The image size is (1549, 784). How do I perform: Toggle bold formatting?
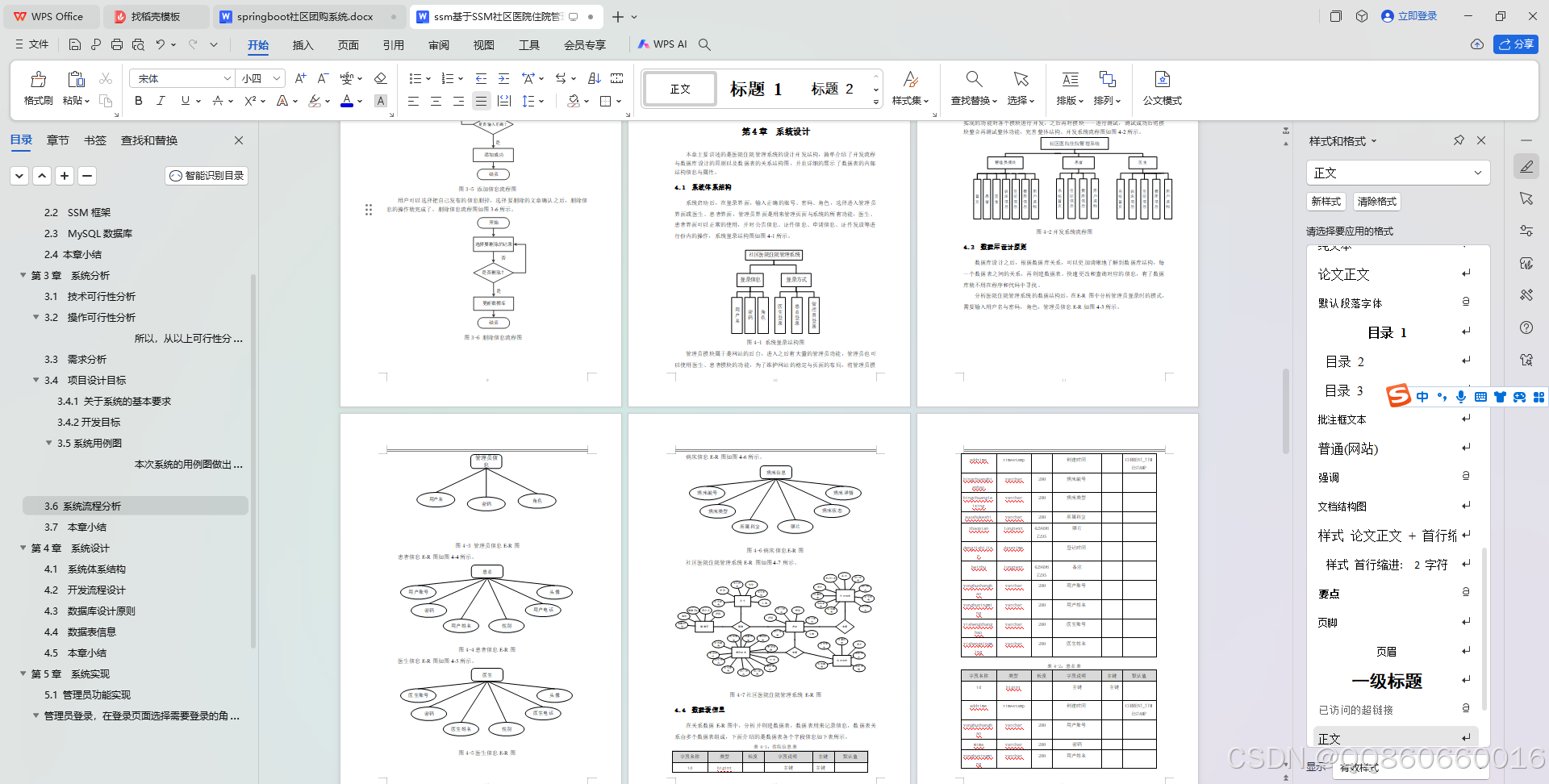point(137,101)
